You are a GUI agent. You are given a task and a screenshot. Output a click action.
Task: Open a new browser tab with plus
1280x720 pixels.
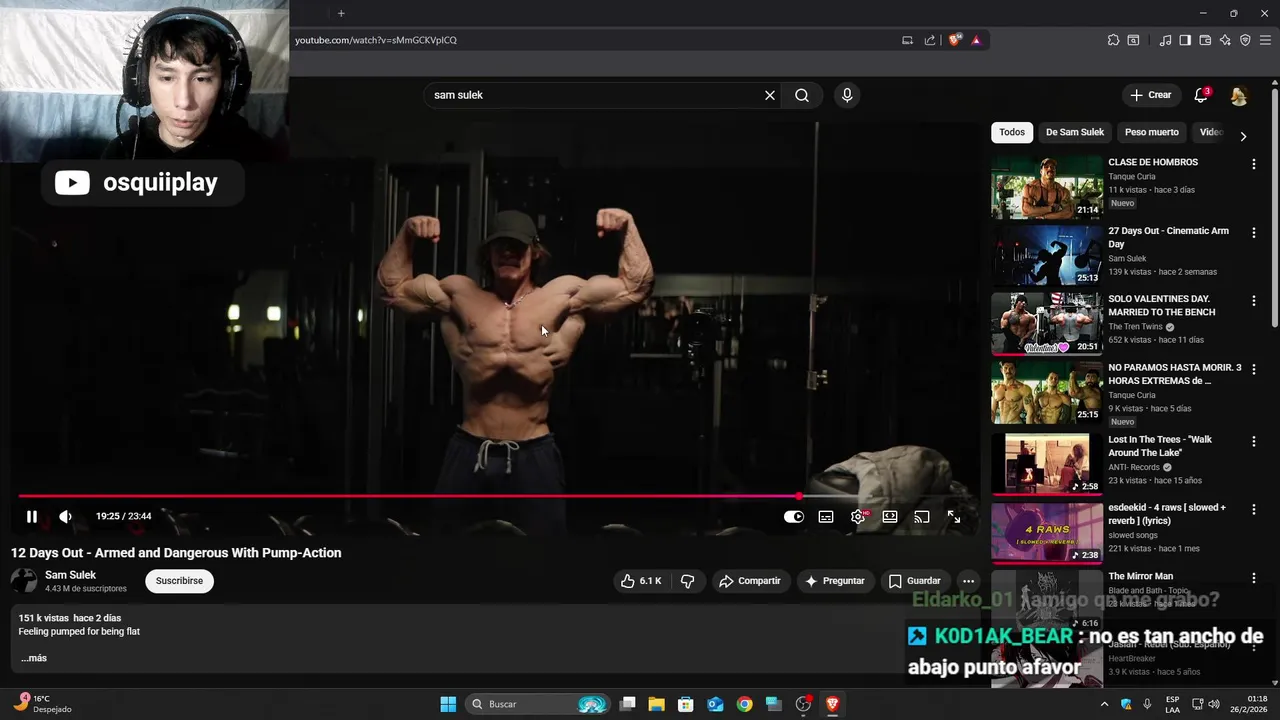pyautogui.click(x=341, y=13)
